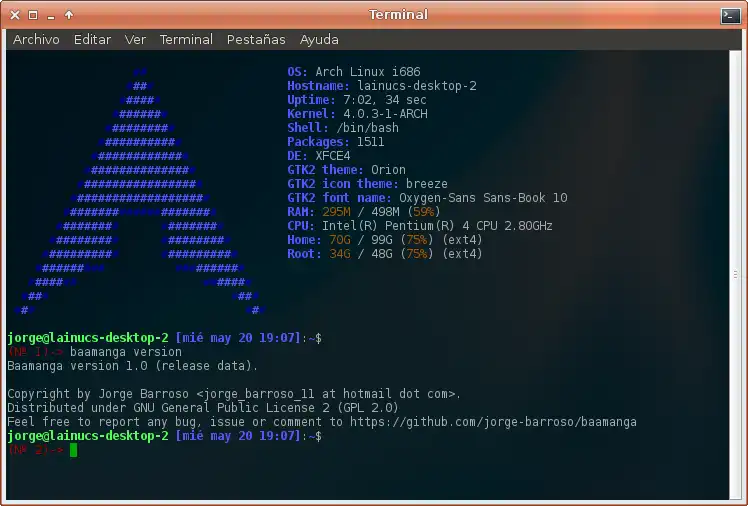Click the shell value '/bin/bash'
Viewport: 748px width, 506px height.
pos(367,128)
